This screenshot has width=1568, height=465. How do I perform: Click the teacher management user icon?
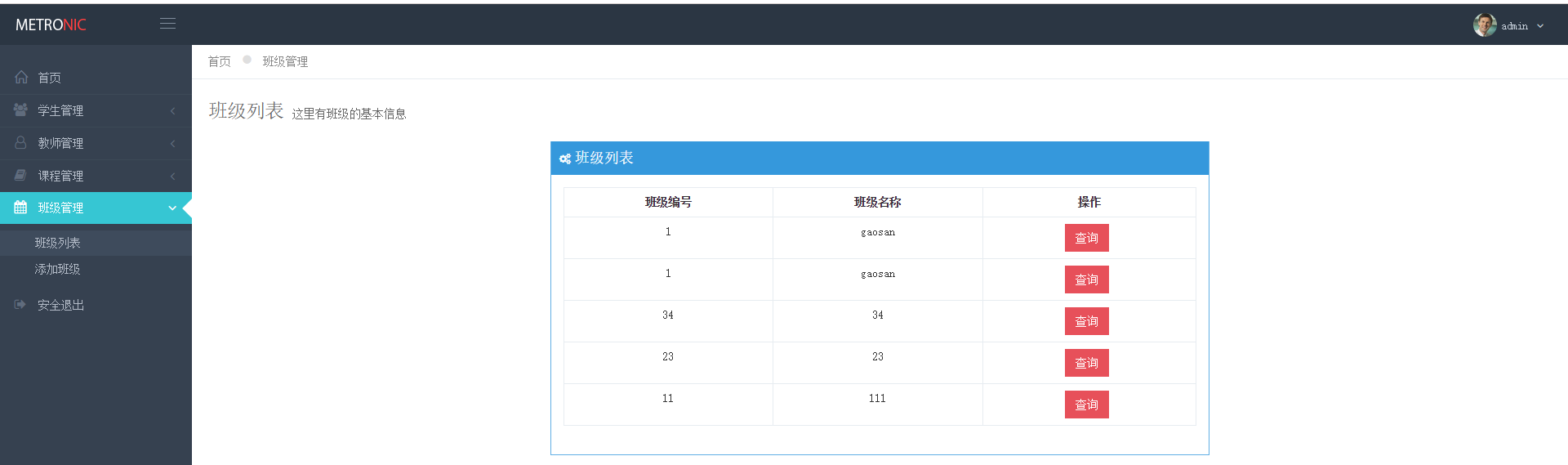click(x=21, y=142)
